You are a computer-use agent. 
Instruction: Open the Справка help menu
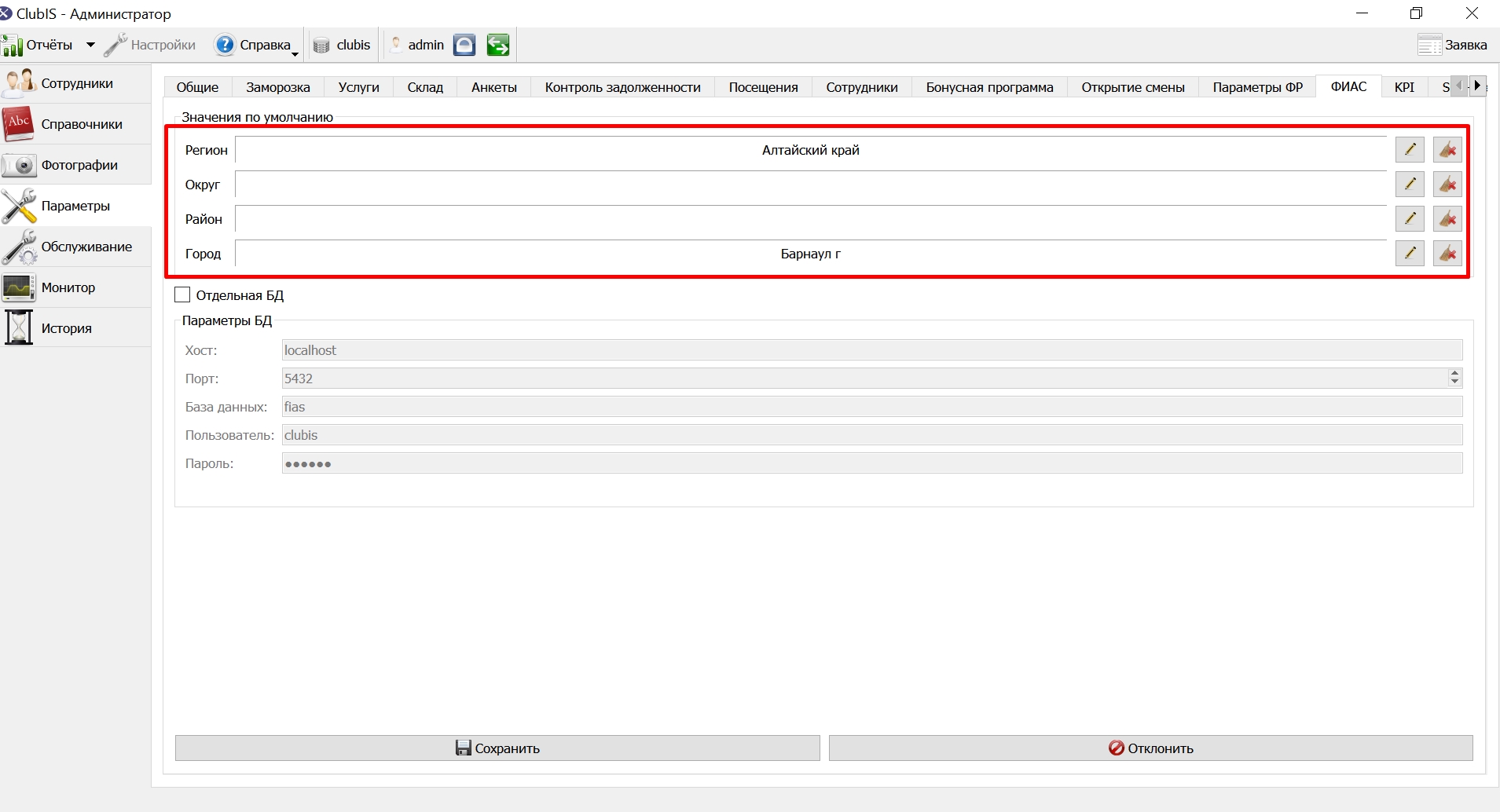coord(256,46)
